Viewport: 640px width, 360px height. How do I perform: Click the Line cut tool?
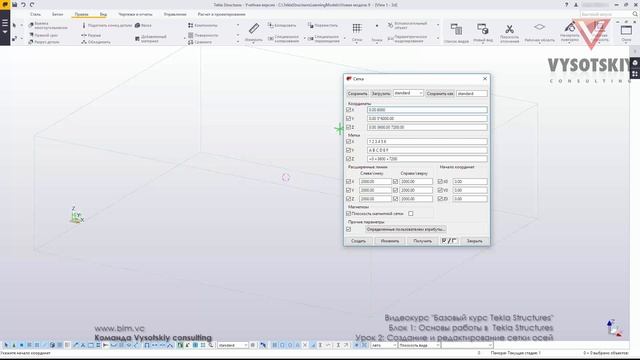tap(43, 36)
